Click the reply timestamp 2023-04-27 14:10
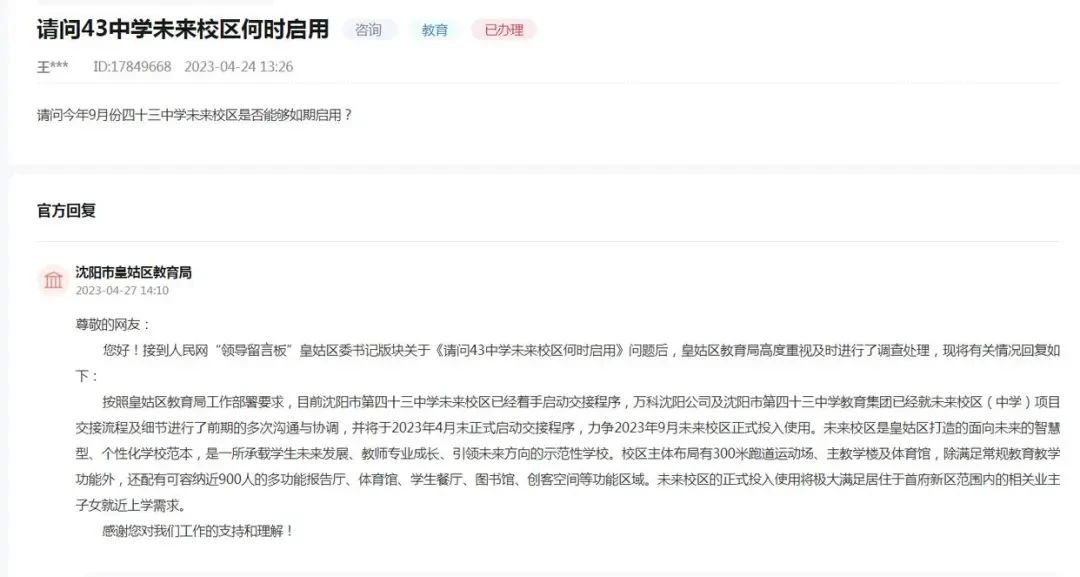Viewport: 1080px width, 577px height. tap(122, 291)
